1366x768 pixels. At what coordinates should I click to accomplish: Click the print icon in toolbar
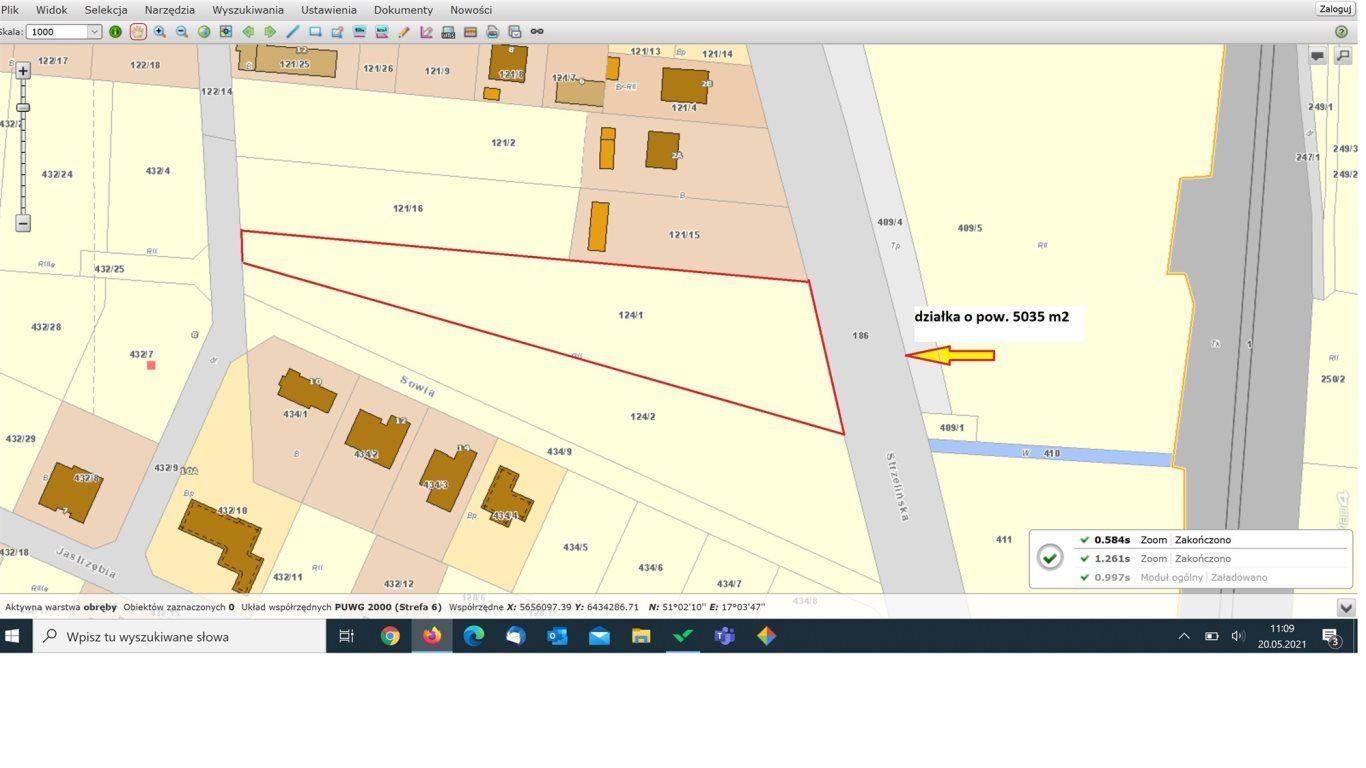(492, 32)
